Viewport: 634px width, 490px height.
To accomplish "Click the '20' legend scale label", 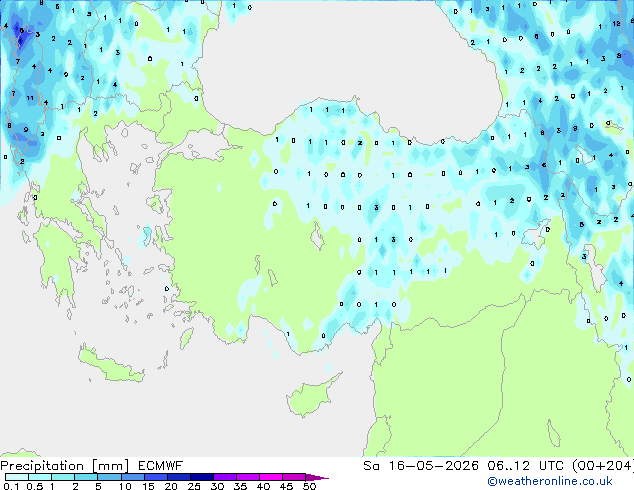I will point(171,486).
